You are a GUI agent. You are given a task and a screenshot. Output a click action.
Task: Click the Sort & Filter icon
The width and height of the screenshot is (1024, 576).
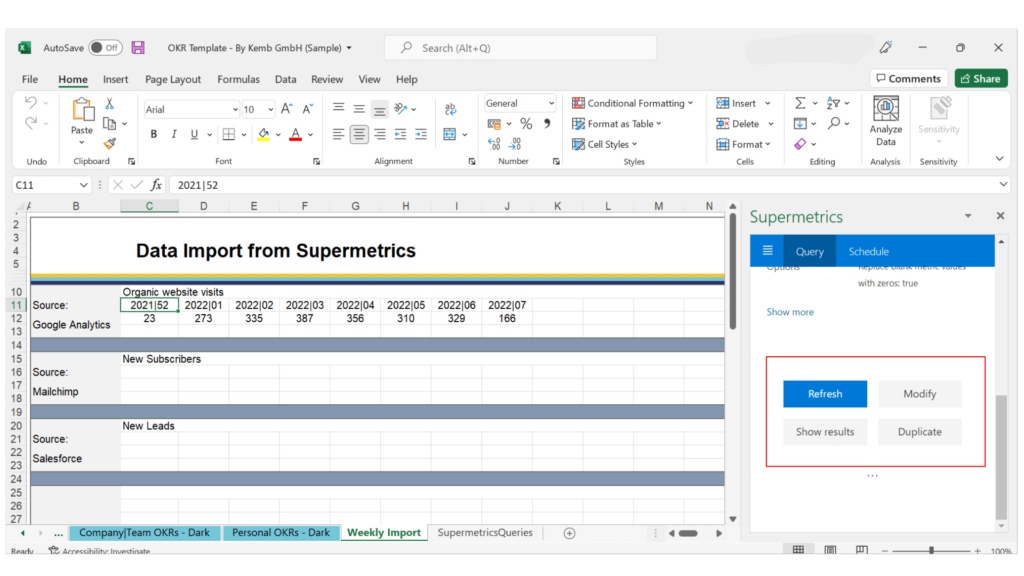[833, 103]
